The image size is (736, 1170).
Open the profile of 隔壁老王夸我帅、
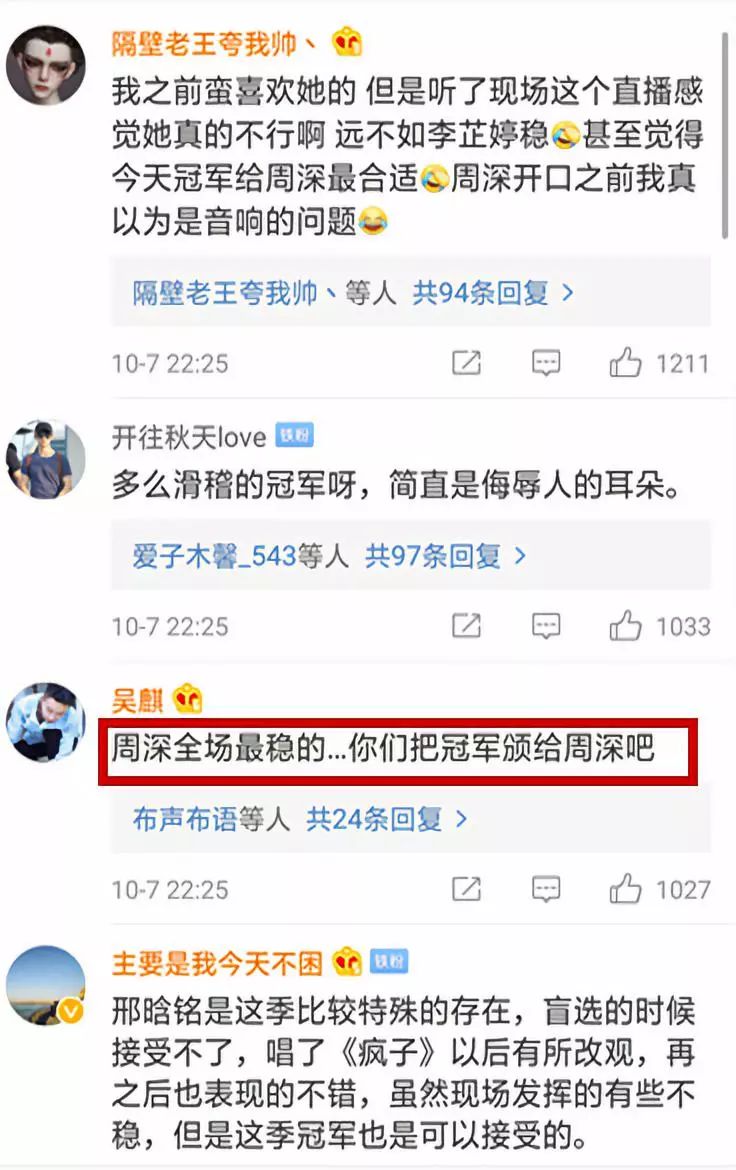pos(214,44)
